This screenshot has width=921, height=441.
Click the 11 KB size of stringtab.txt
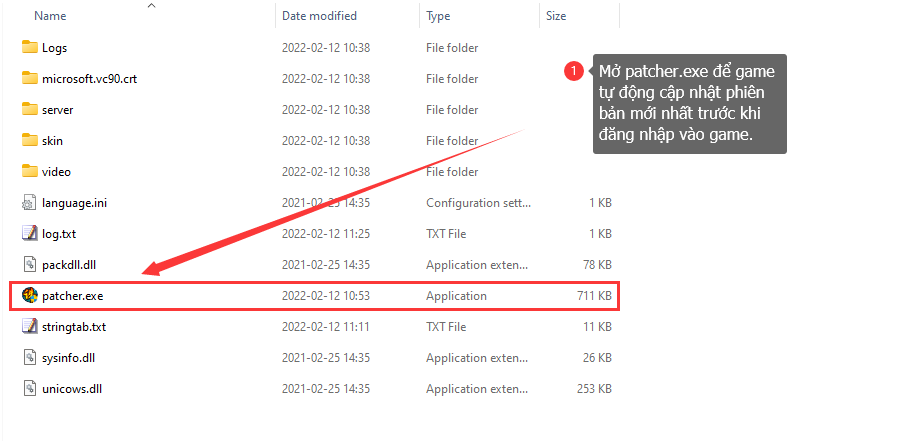pos(598,326)
